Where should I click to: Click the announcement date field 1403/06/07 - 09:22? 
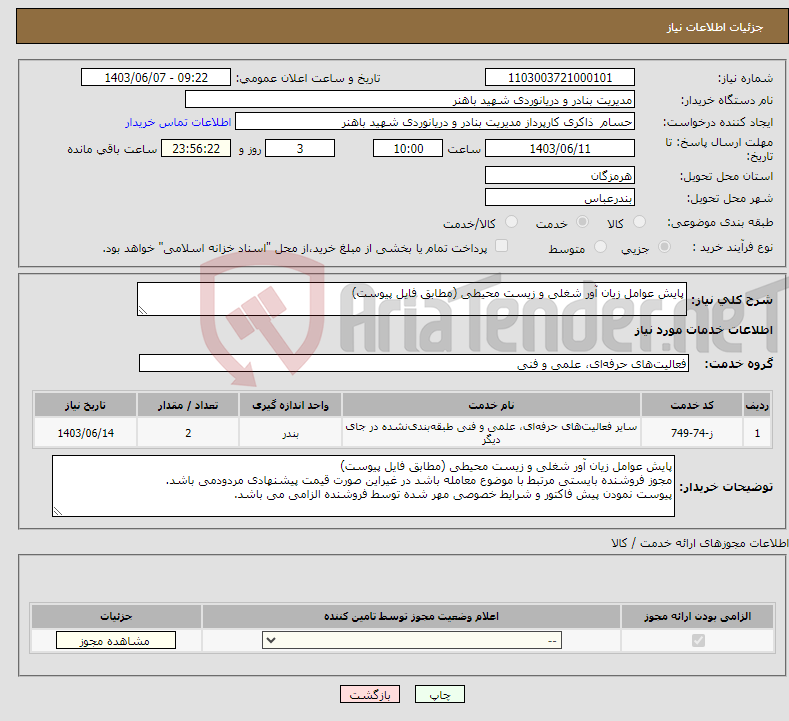tap(155, 77)
